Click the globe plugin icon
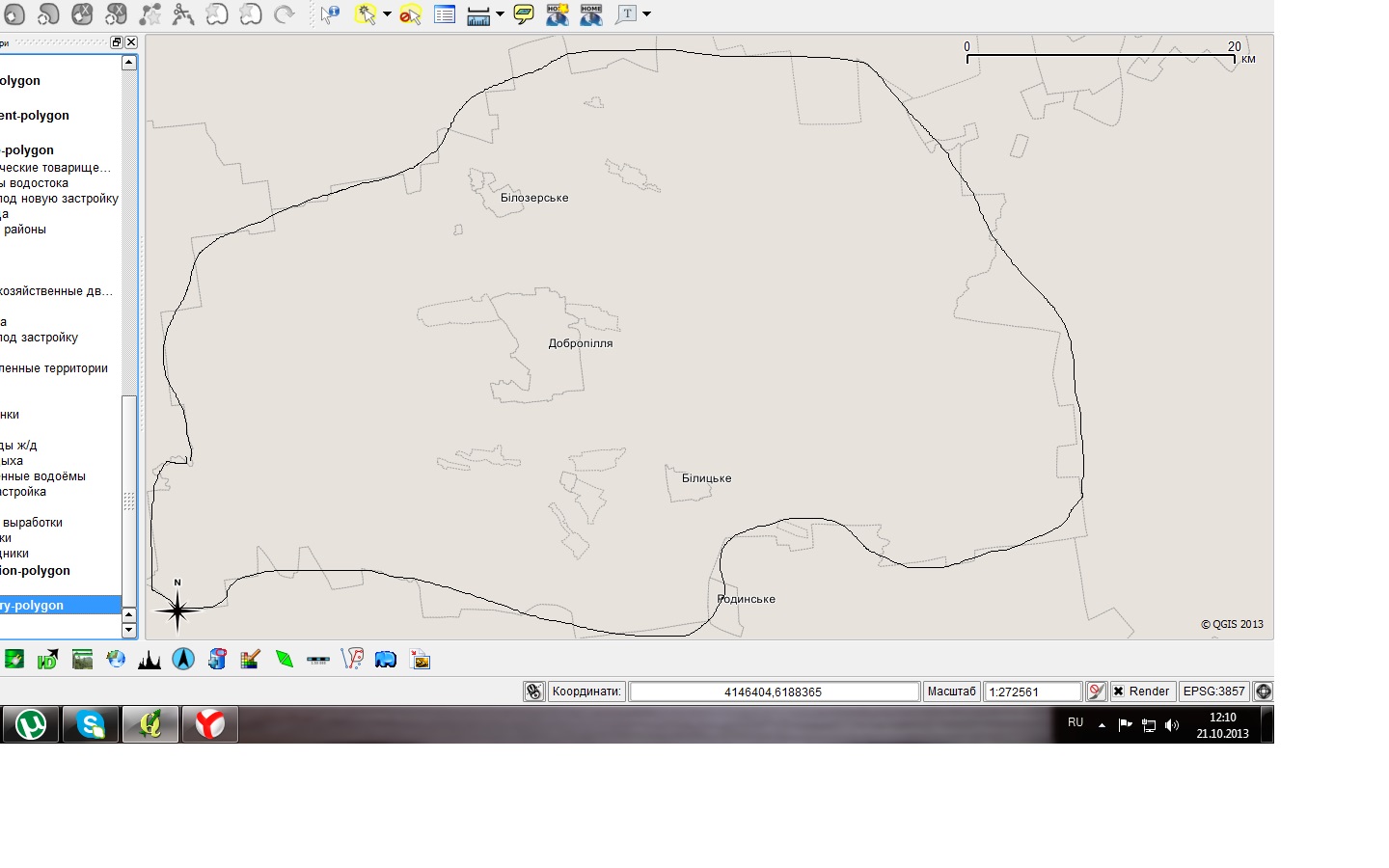Viewport: 1389px width, 868px height. (116, 660)
